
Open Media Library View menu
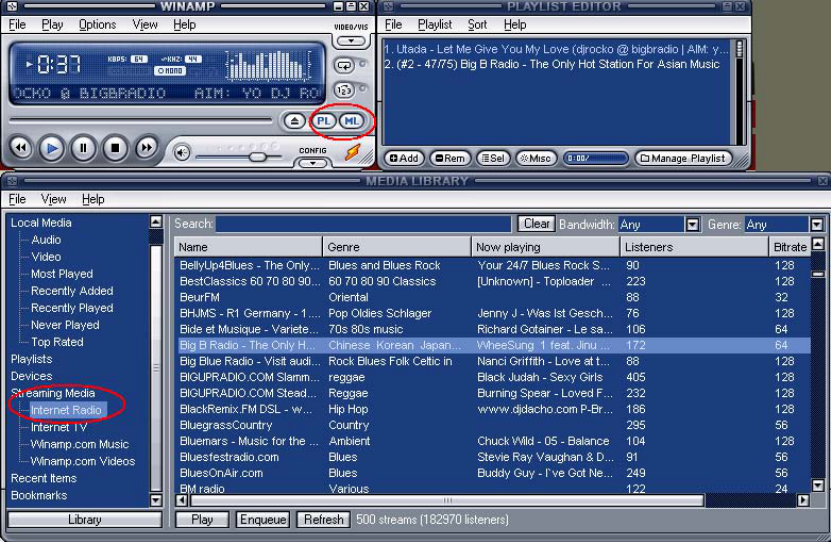(x=54, y=199)
